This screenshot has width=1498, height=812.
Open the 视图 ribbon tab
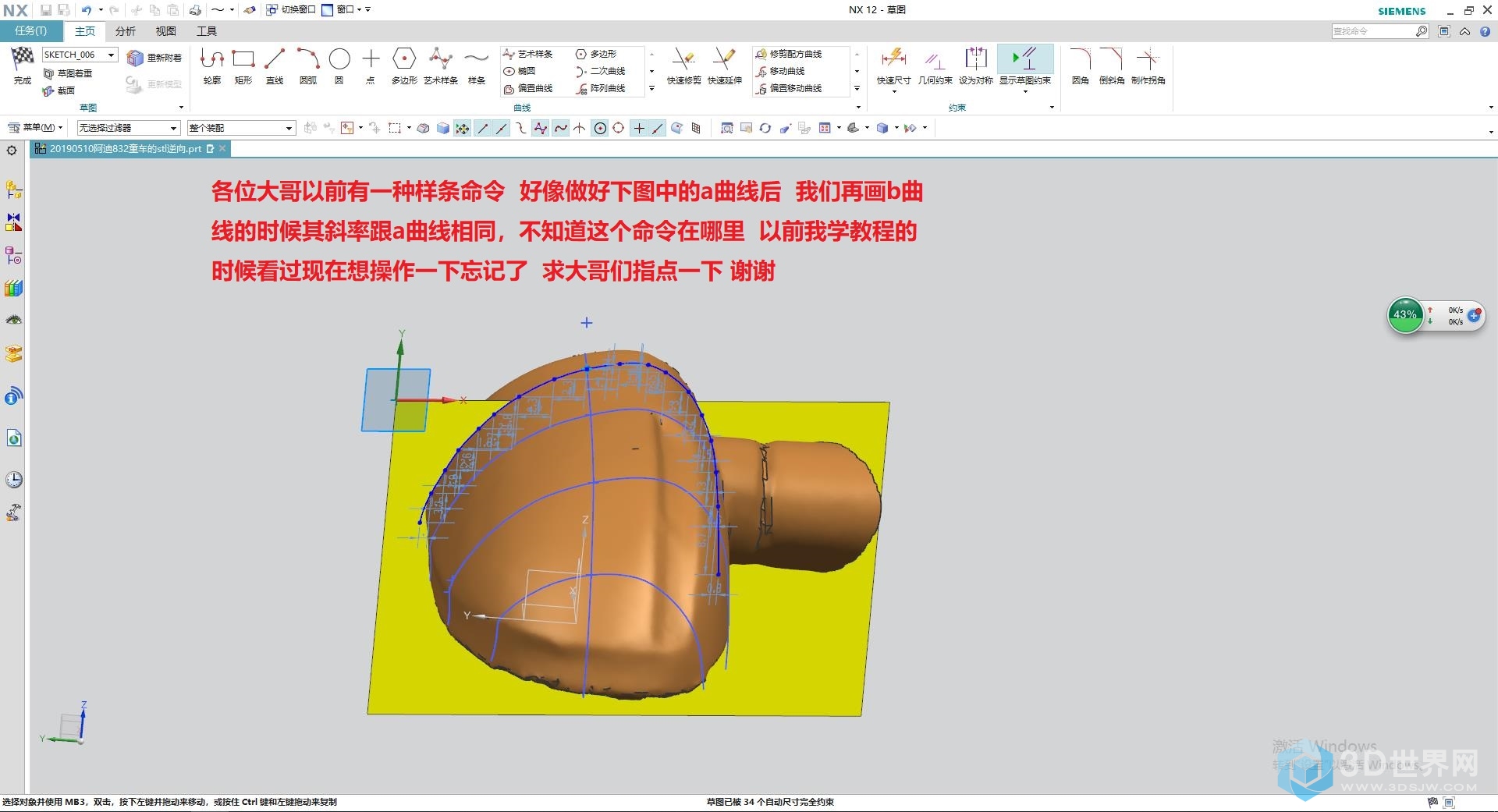click(165, 31)
